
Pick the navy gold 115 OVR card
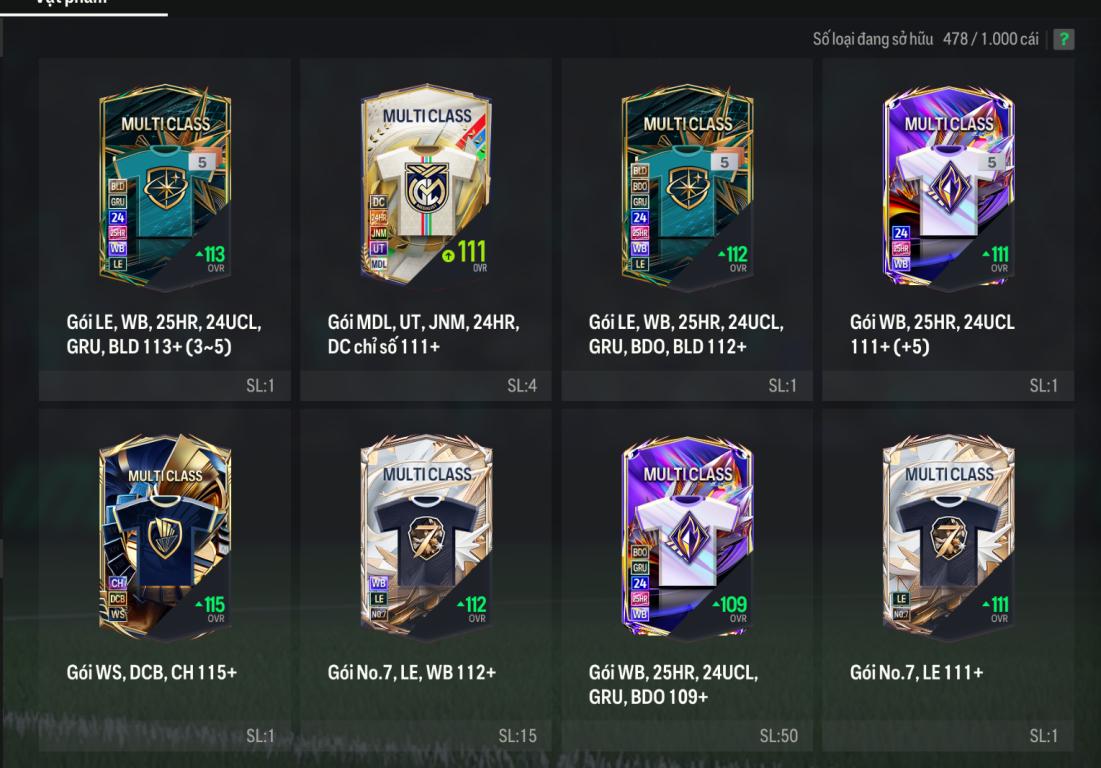click(165, 538)
